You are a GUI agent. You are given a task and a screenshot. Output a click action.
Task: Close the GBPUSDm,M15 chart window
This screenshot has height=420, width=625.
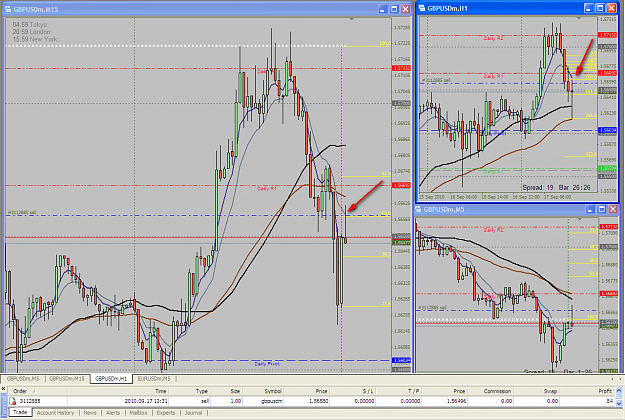[406, 9]
